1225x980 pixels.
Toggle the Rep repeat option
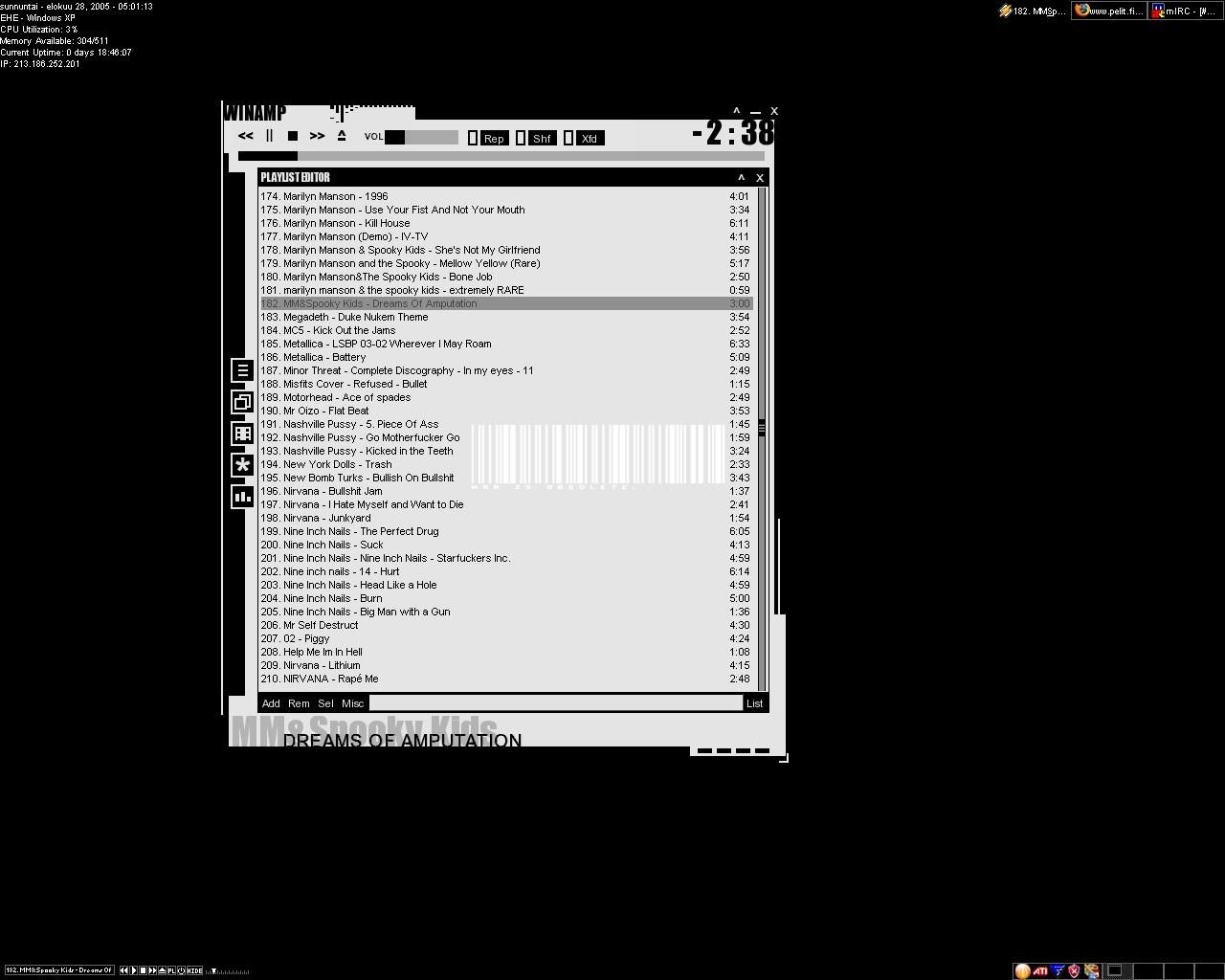pyautogui.click(x=487, y=139)
